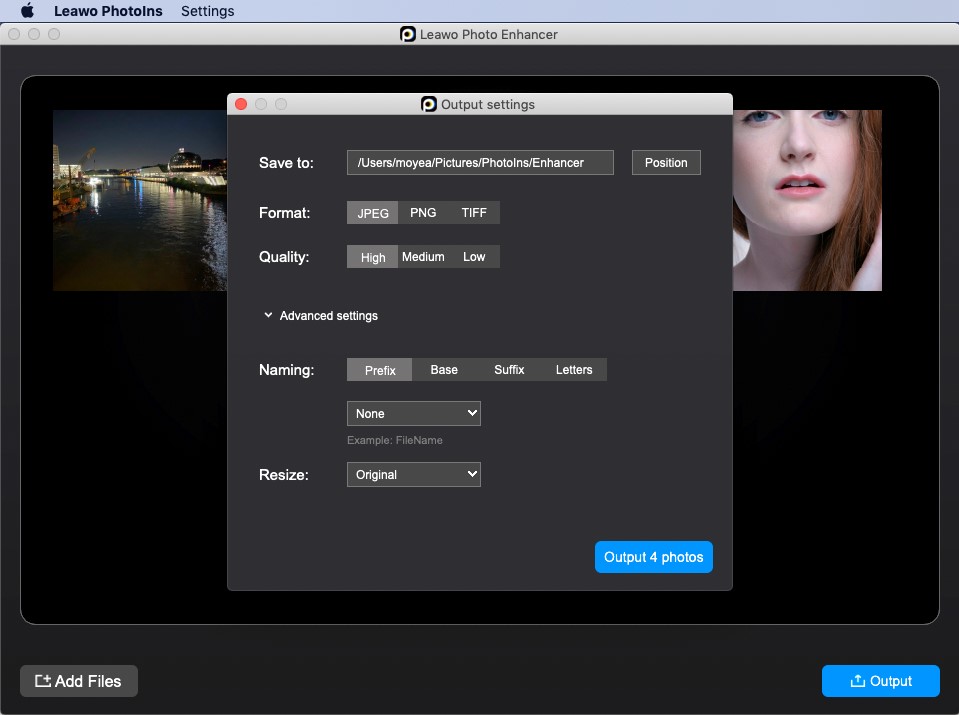
Task: Open the Leawo PhotoIns menu
Action: coord(109,11)
